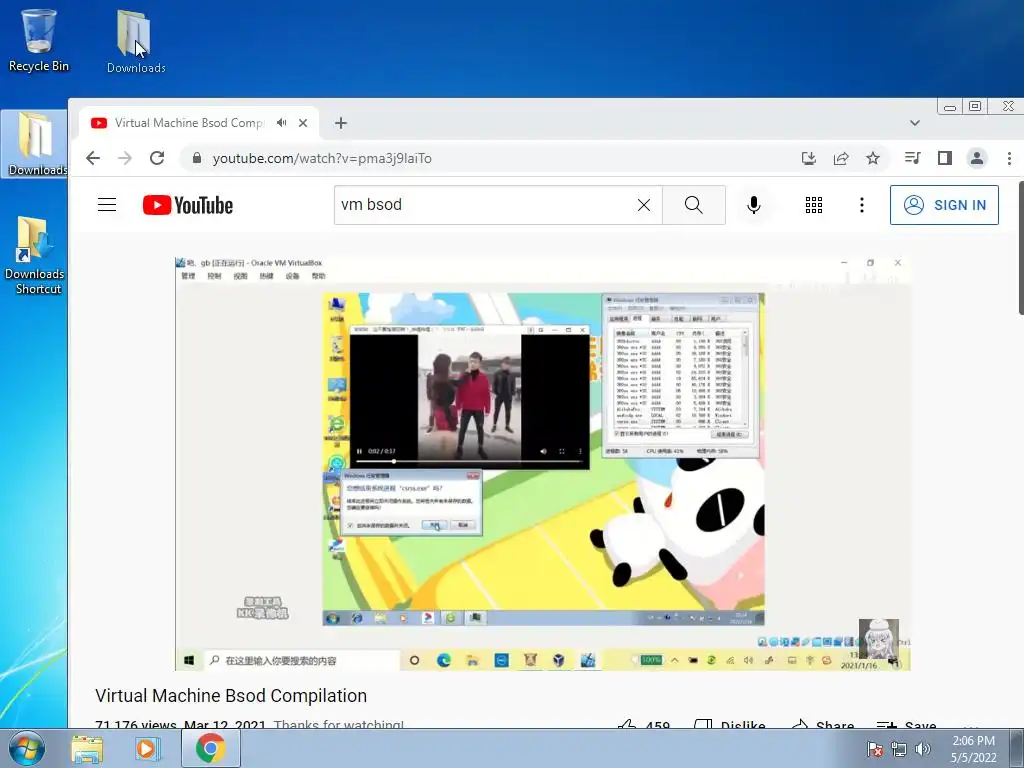Click the address bar URL
The width and height of the screenshot is (1024, 768).
pos(322,159)
